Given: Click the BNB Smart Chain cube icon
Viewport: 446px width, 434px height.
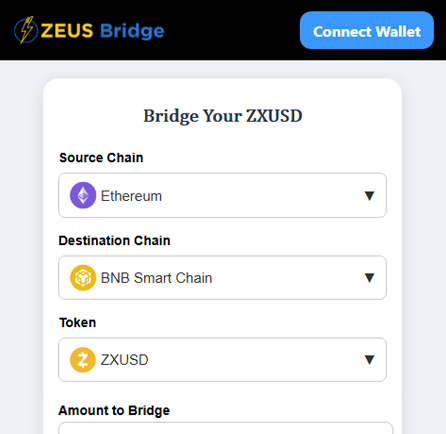Looking at the screenshot, I should [x=83, y=278].
